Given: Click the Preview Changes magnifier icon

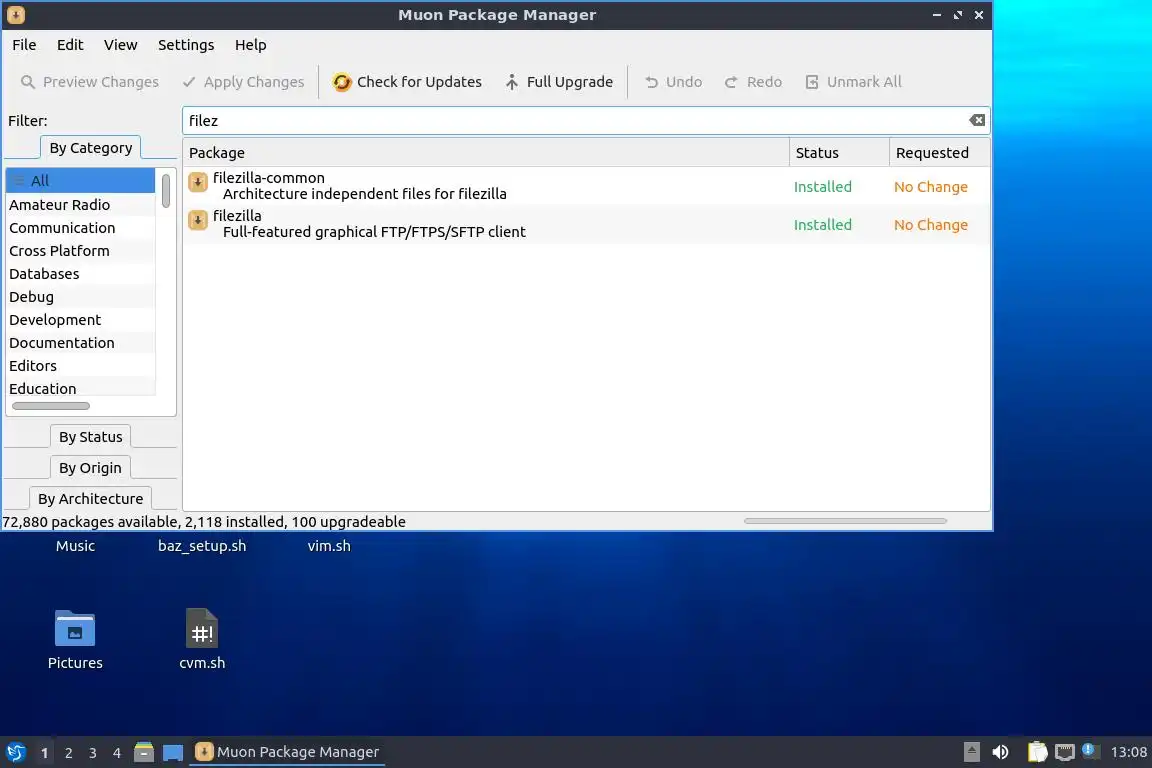Looking at the screenshot, I should click(x=28, y=82).
